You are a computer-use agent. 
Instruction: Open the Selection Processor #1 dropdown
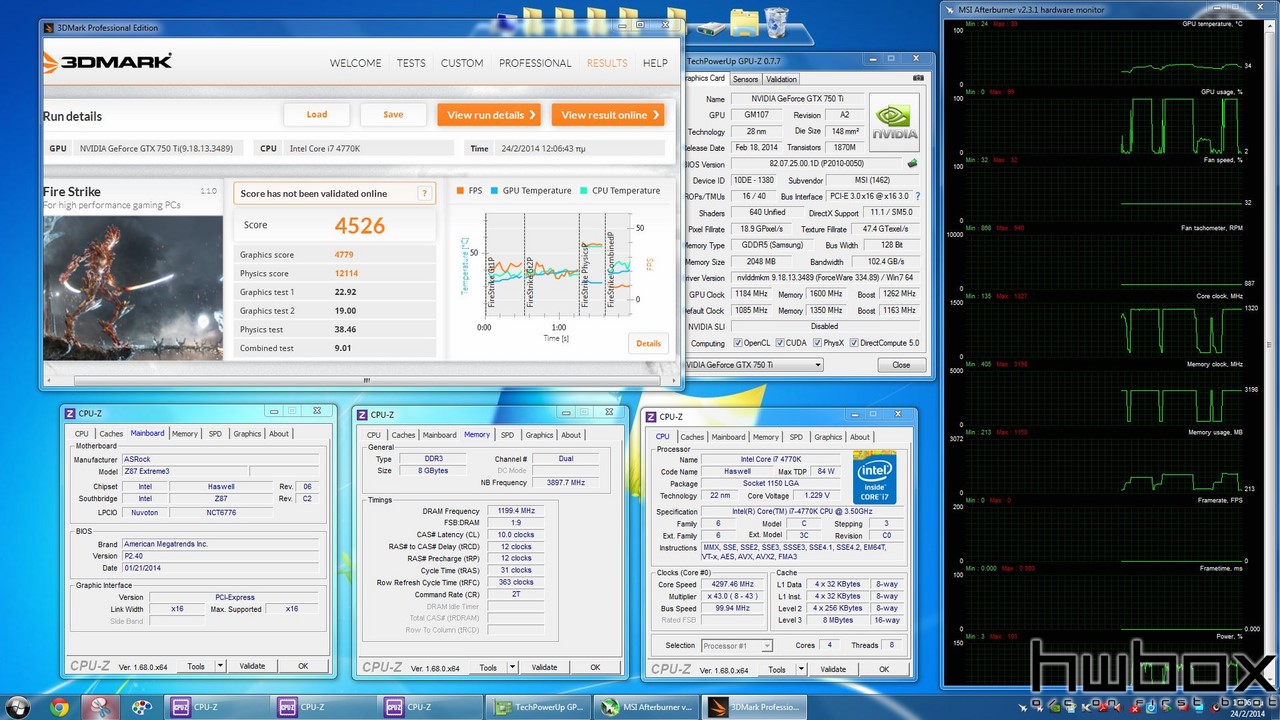click(737, 646)
